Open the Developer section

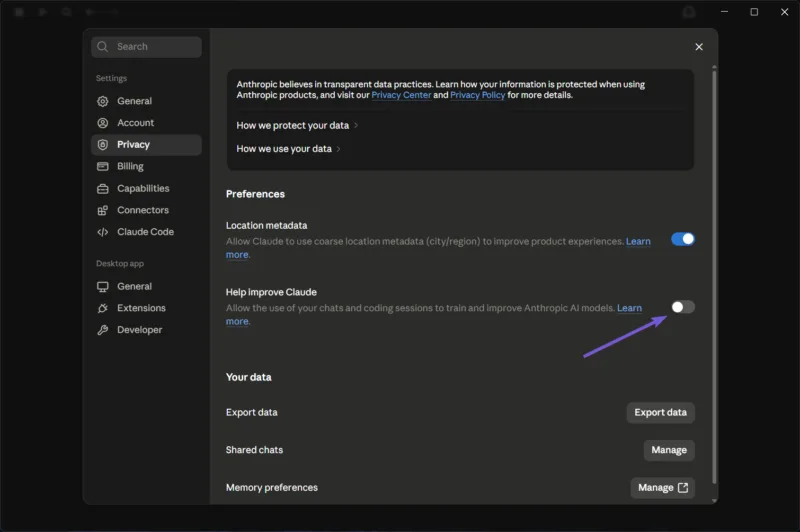pyautogui.click(x=146, y=330)
